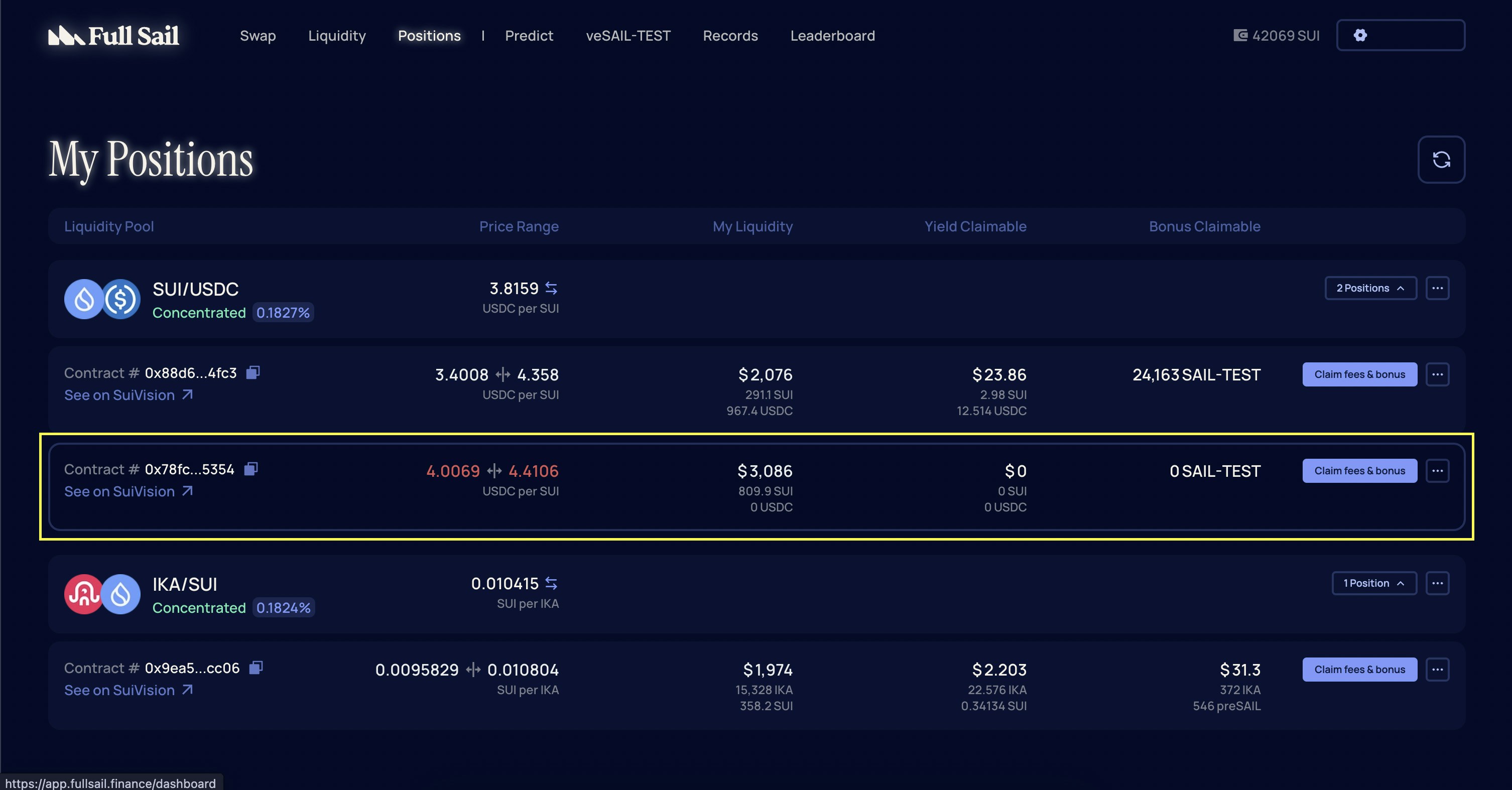Open more options for 0x78fc...5354 position

pos(1437,471)
